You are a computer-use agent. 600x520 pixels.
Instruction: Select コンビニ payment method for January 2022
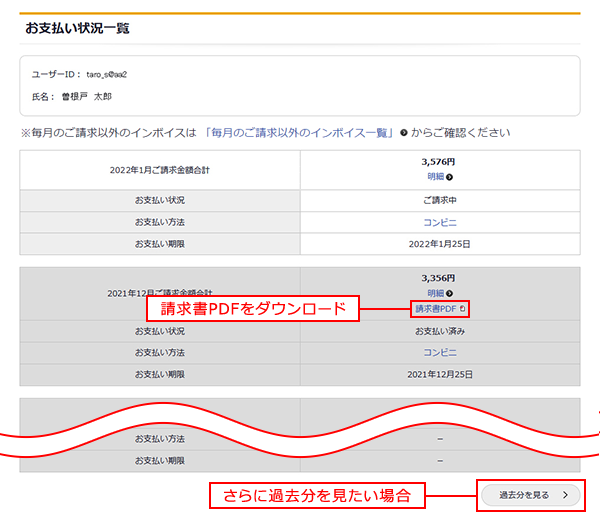click(x=439, y=220)
